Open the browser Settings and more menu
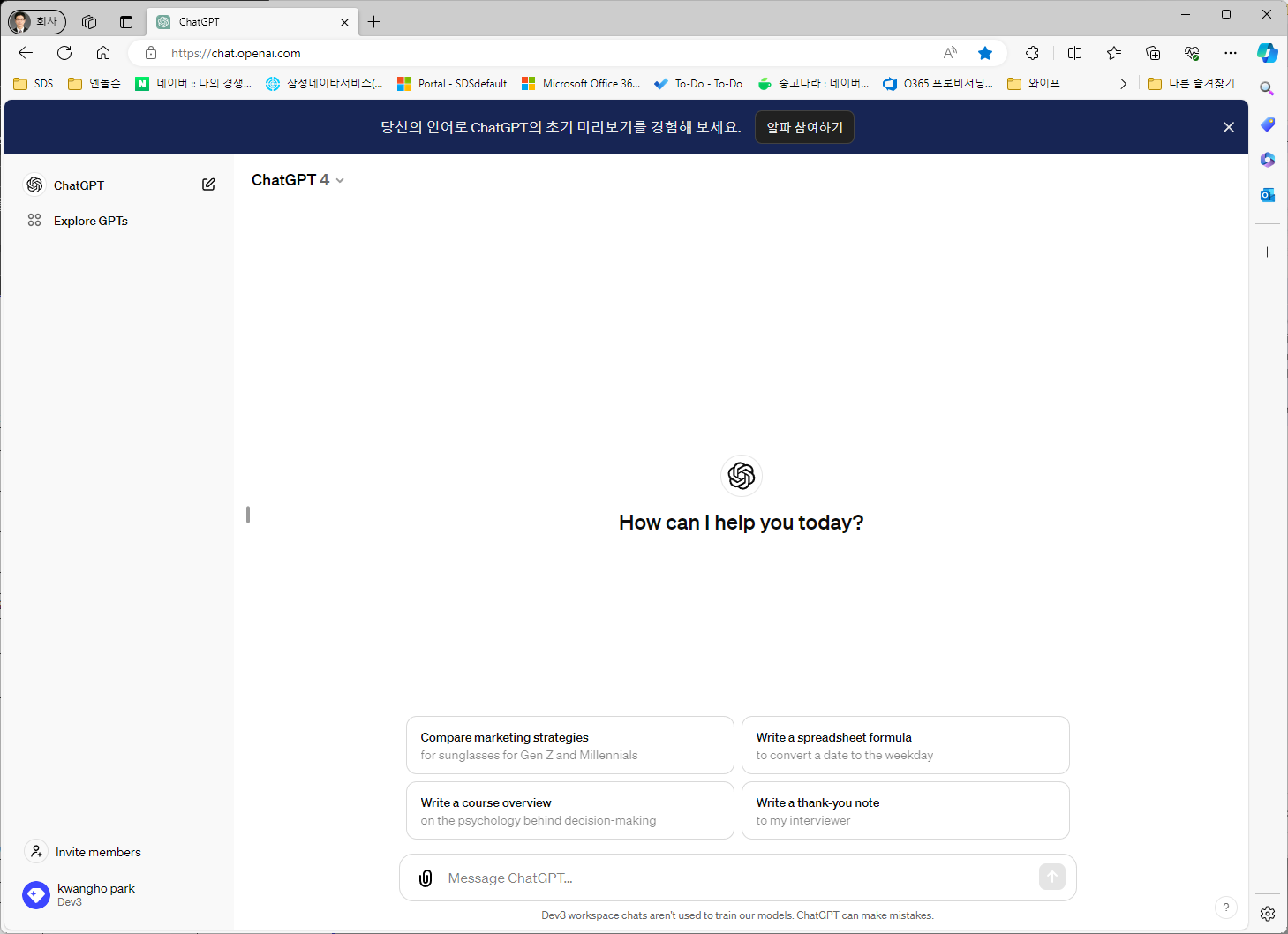 pyautogui.click(x=1231, y=53)
